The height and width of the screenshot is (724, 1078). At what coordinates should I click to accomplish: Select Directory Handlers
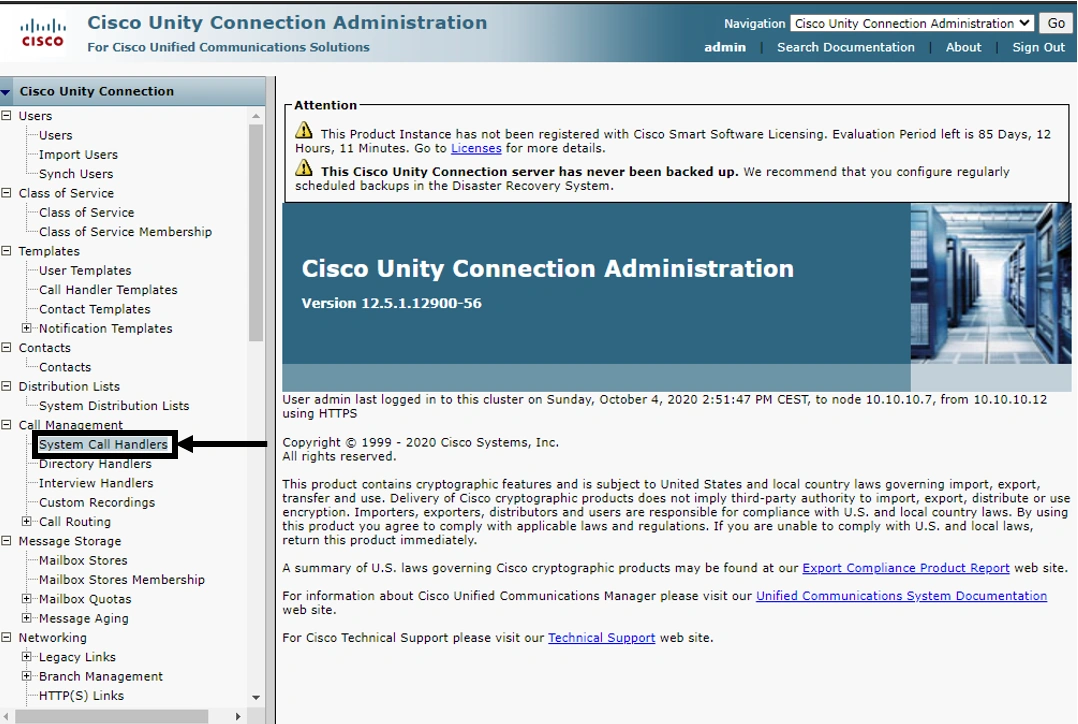[x=96, y=463]
